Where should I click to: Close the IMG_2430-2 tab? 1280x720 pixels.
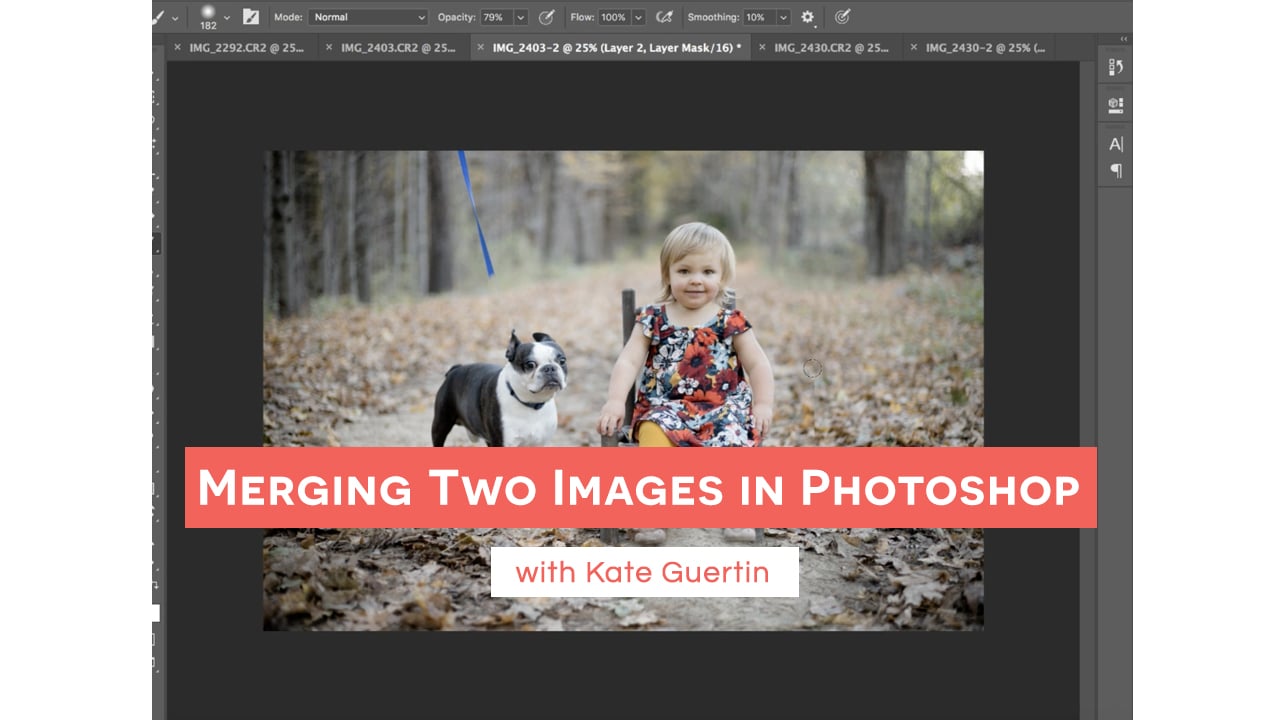tap(913, 47)
